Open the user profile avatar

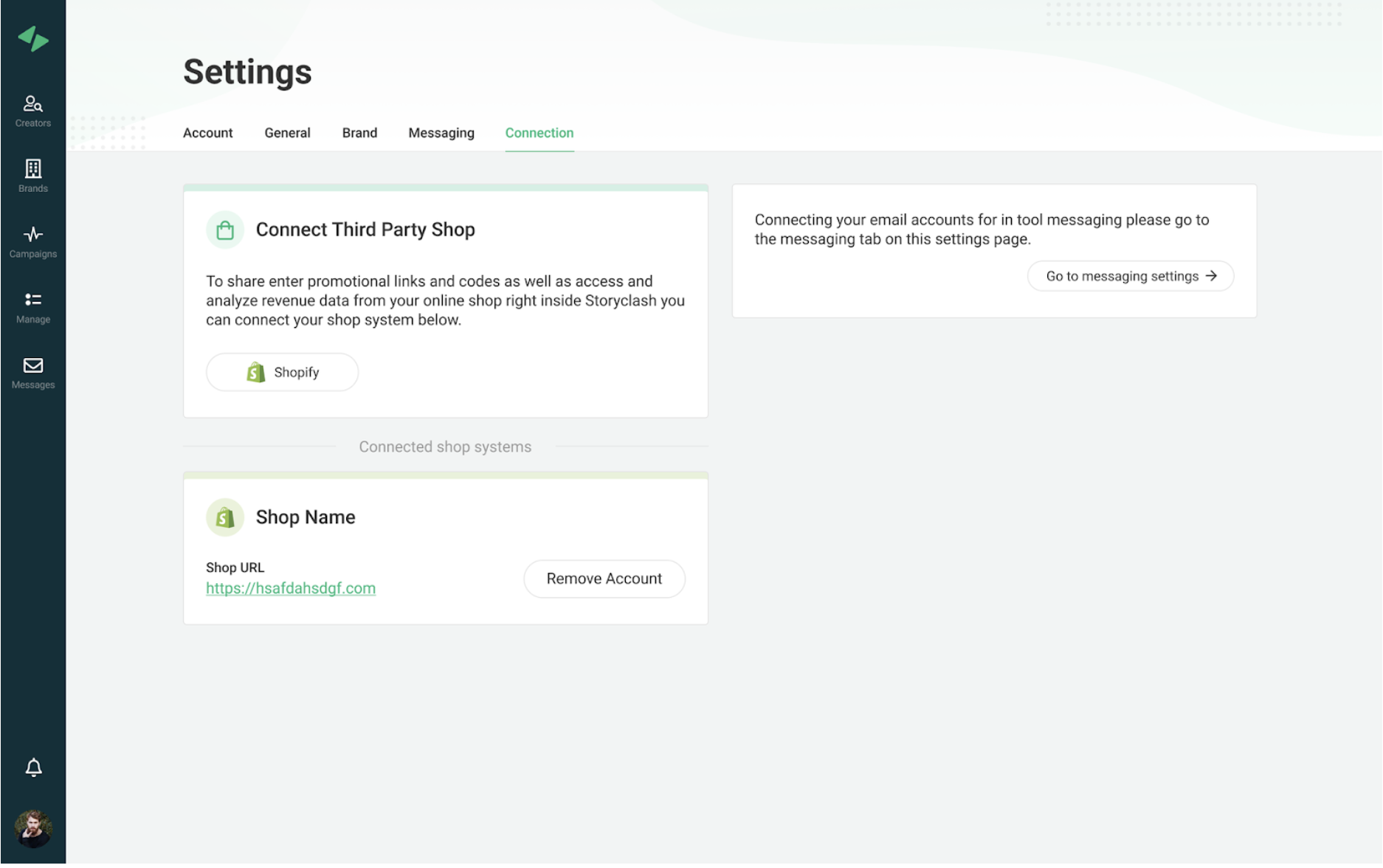coord(32,827)
